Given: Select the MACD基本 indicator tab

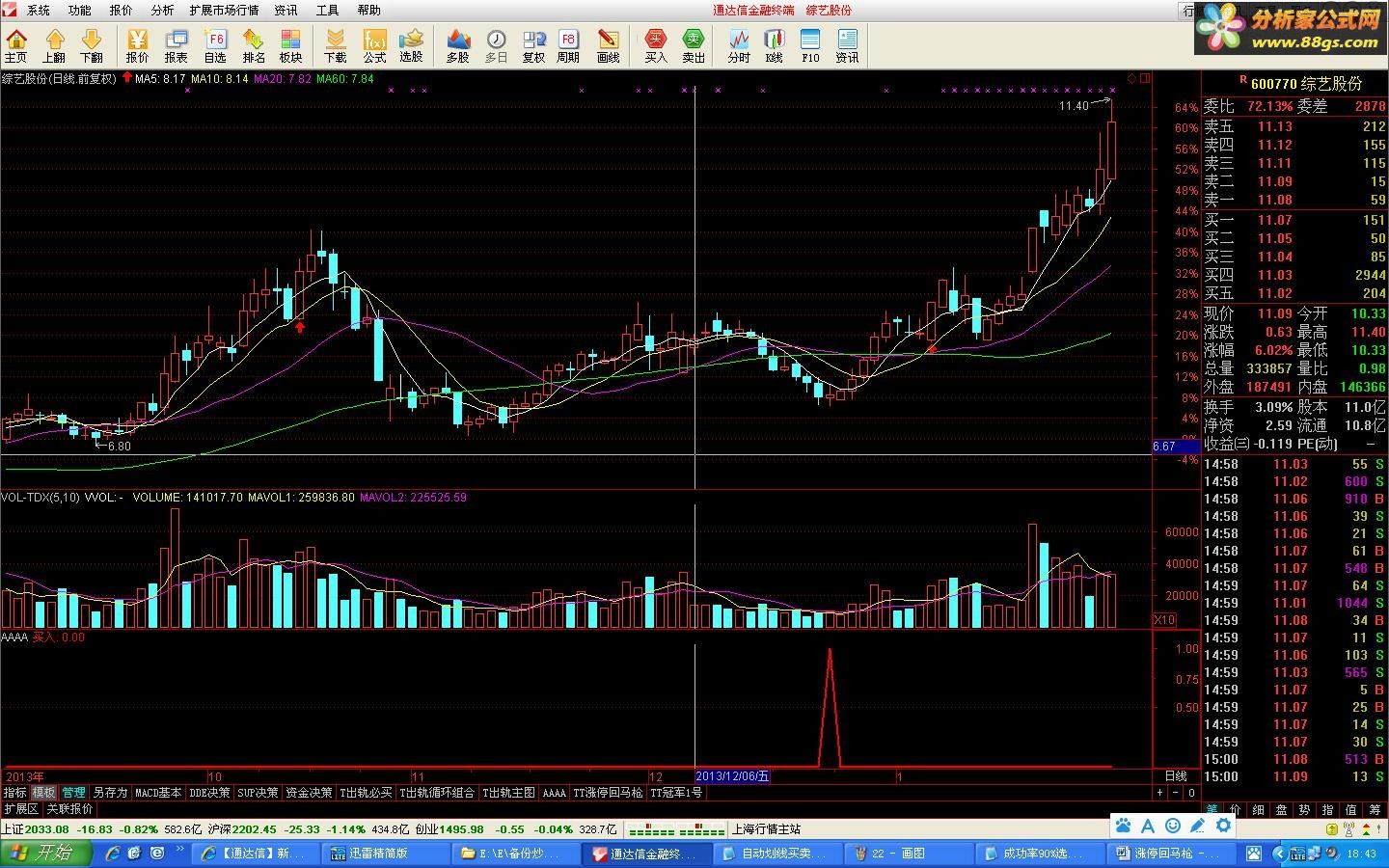Looking at the screenshot, I should (158, 792).
